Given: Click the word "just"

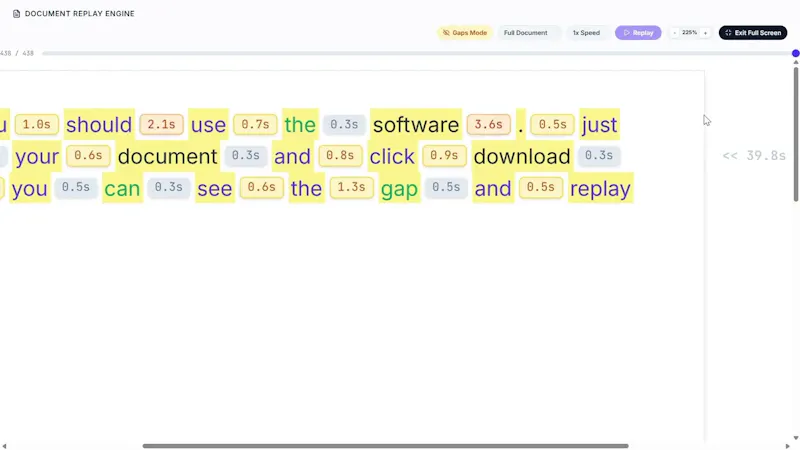Looking at the screenshot, I should 599,124.
